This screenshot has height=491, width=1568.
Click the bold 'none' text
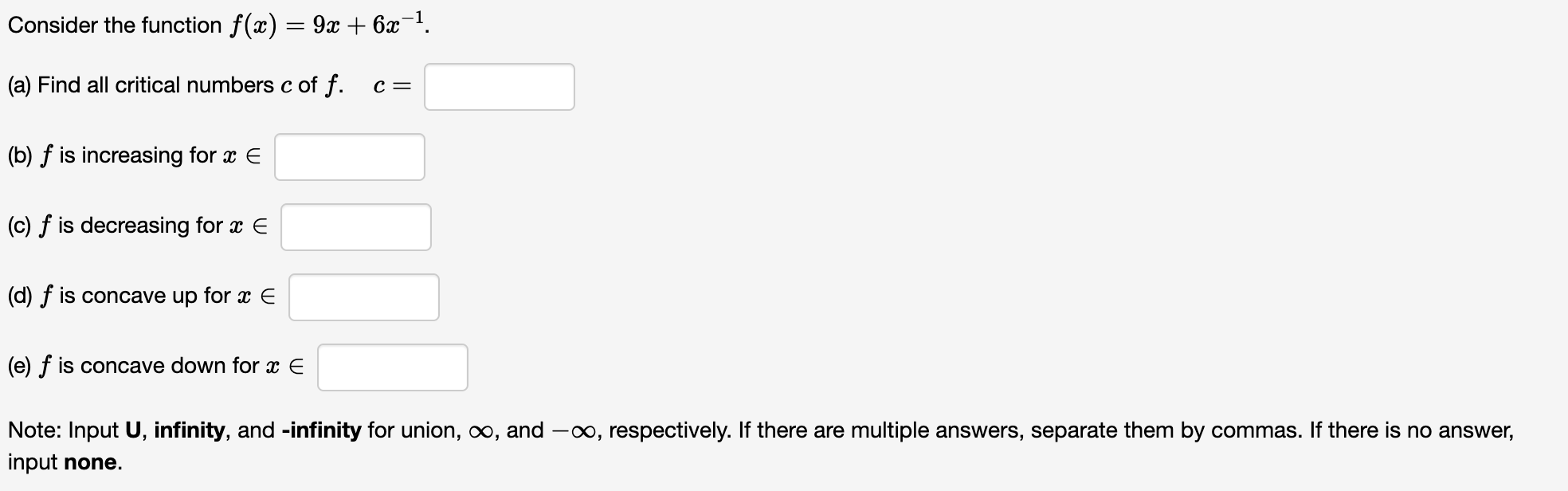coord(90,461)
